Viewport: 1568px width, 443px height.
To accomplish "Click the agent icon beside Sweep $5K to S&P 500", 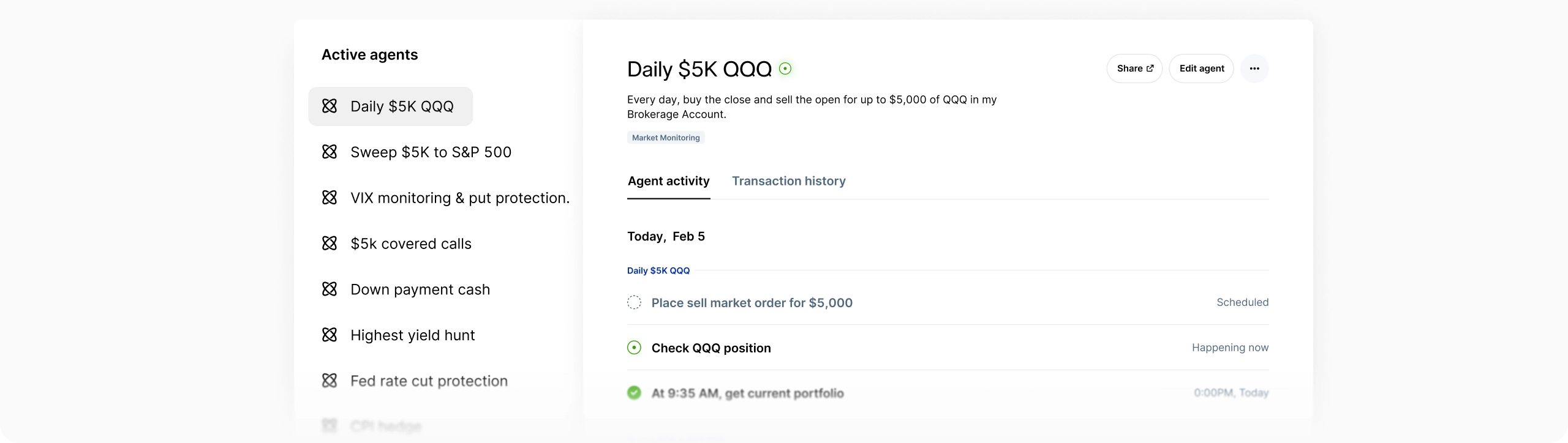I will (330, 152).
